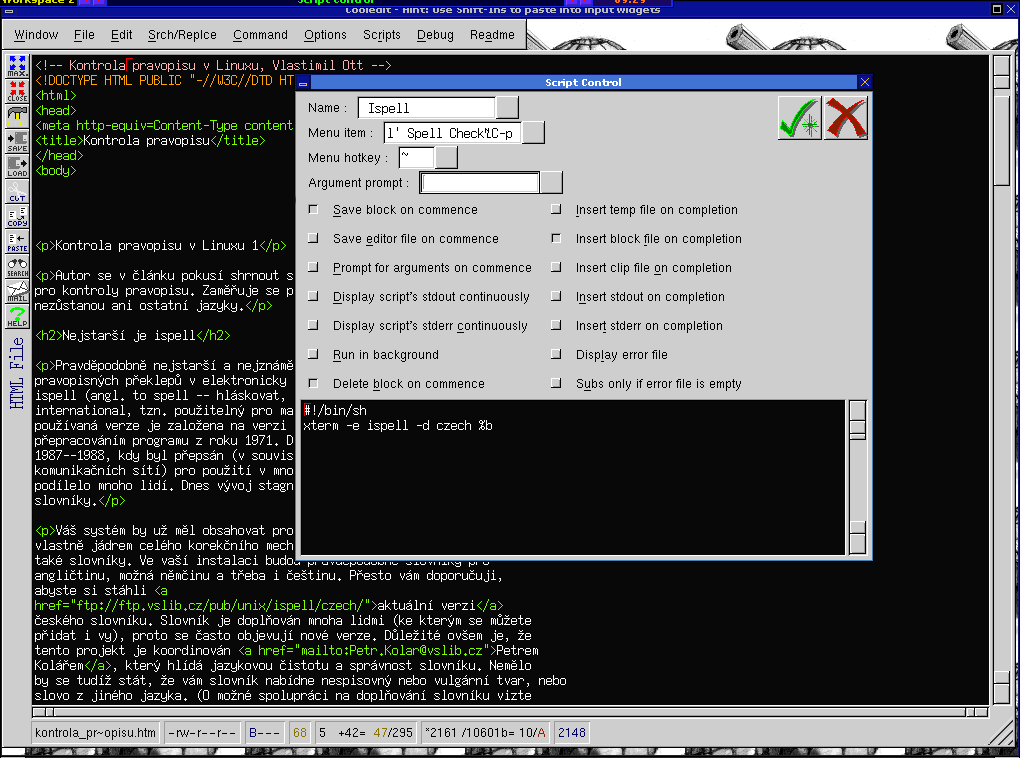Click filename kontrola_pr~opisu.htm in status bar

(96, 733)
